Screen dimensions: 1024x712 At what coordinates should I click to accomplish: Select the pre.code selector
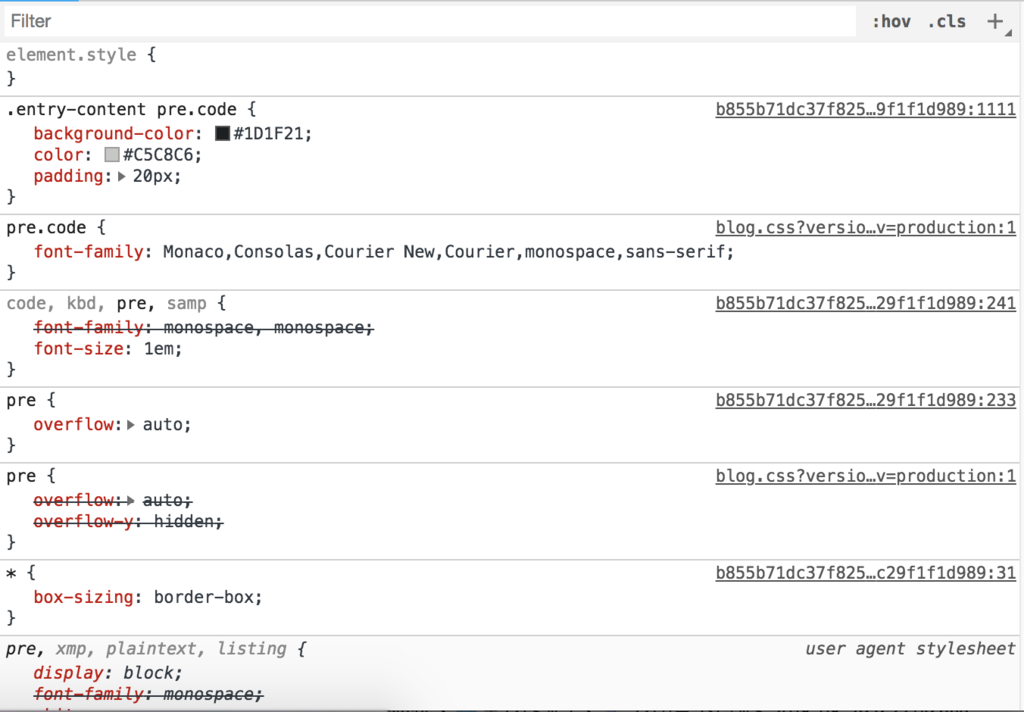(46, 227)
